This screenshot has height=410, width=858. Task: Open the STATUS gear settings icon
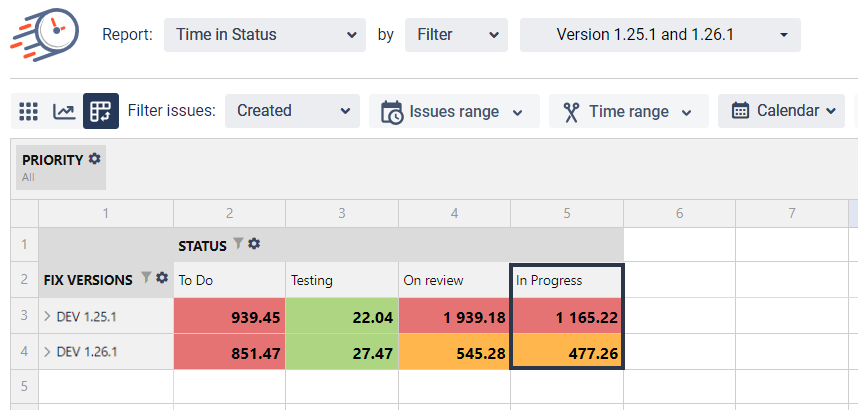coord(254,243)
